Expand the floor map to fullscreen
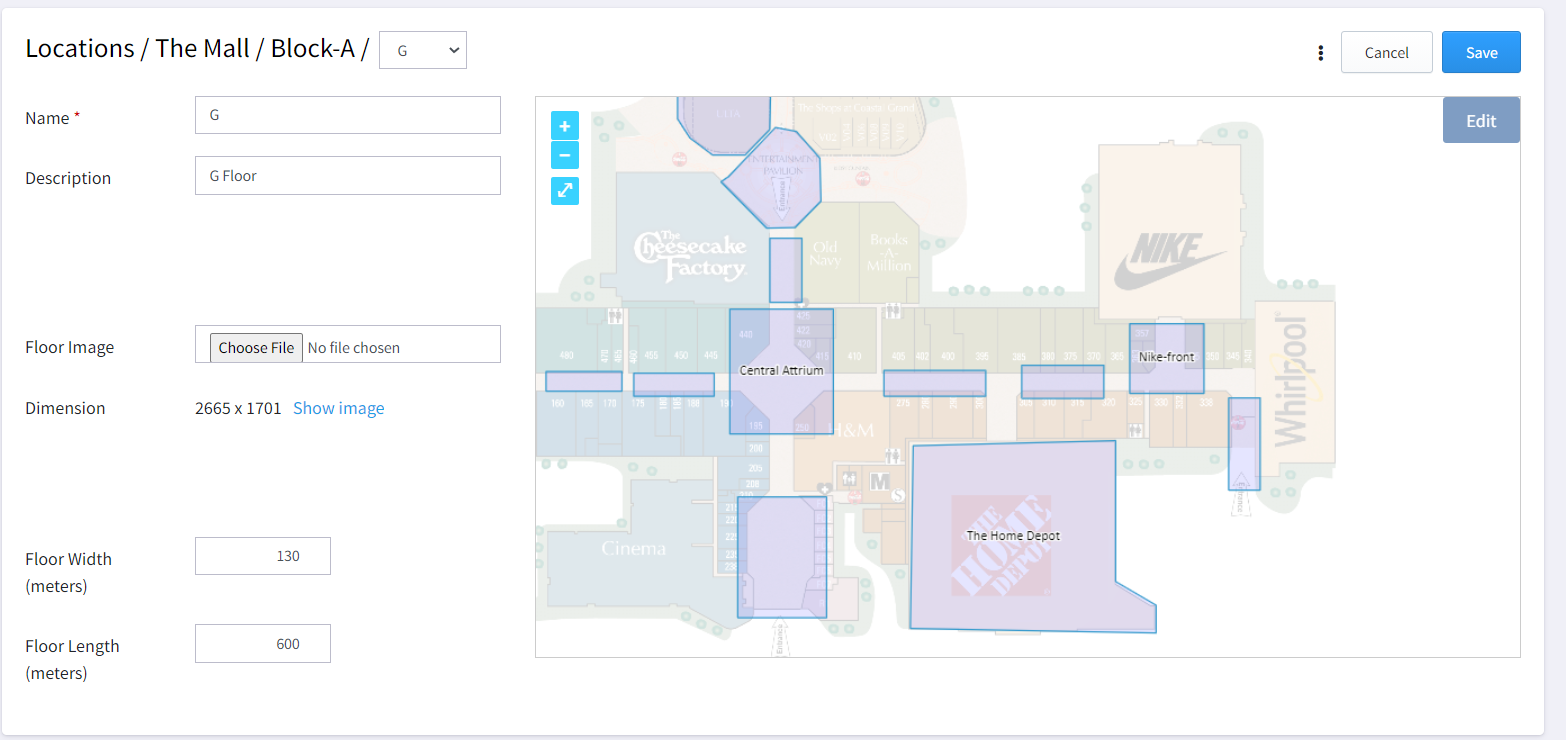The image size is (1566, 740). (564, 190)
